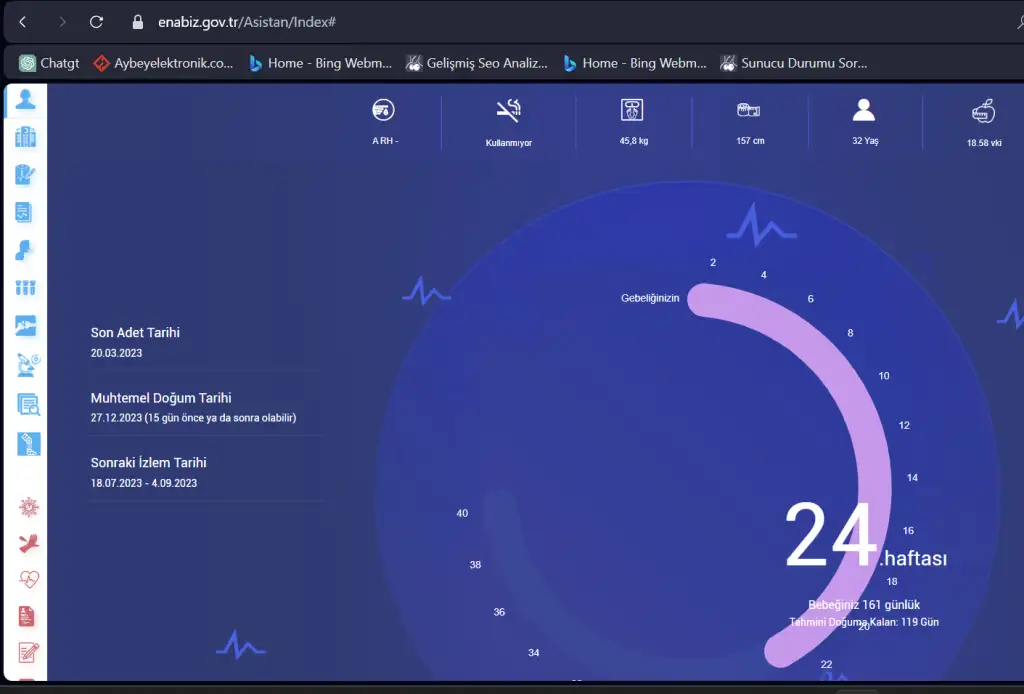The image size is (1024, 694).
Task: Open the test tubes lab icon
Action: [25, 287]
